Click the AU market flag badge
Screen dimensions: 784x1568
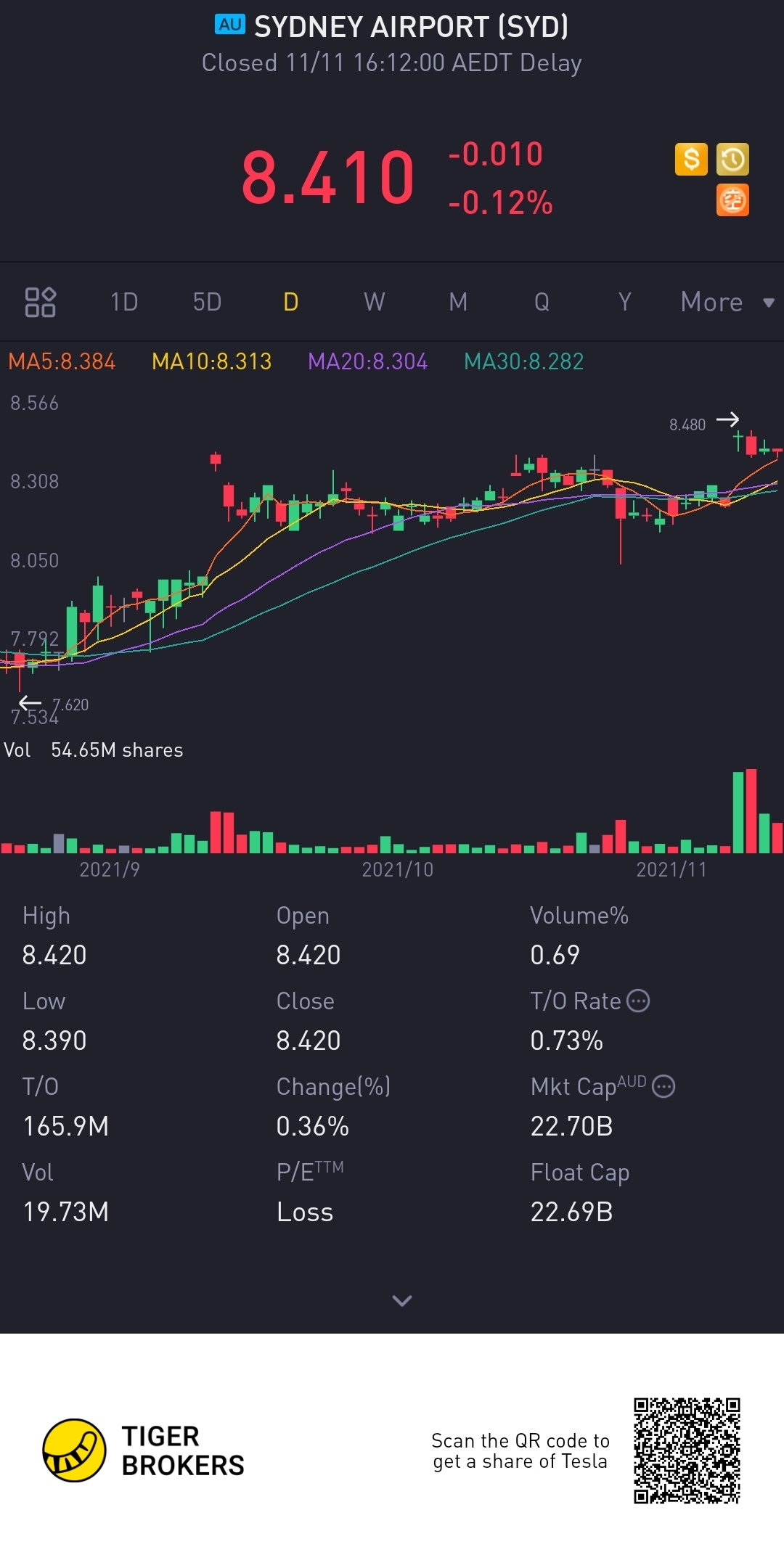tap(230, 25)
